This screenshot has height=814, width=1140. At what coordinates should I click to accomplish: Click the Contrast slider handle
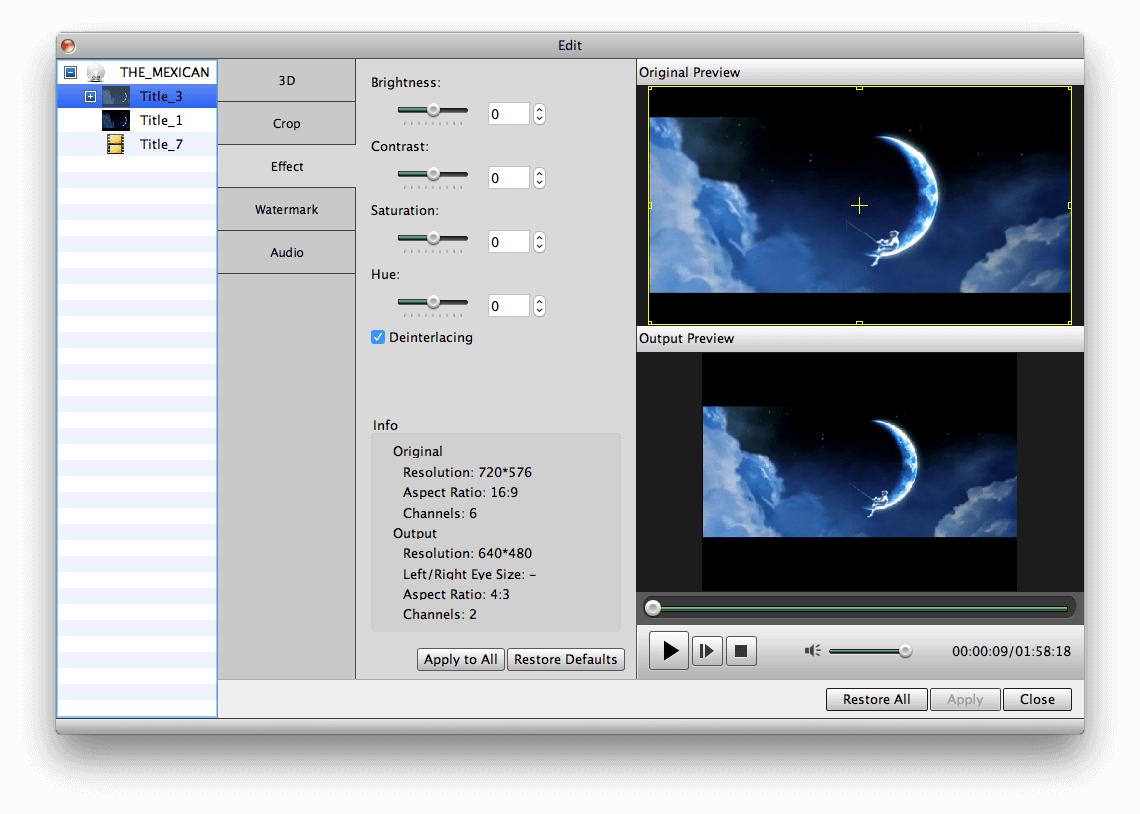click(433, 174)
